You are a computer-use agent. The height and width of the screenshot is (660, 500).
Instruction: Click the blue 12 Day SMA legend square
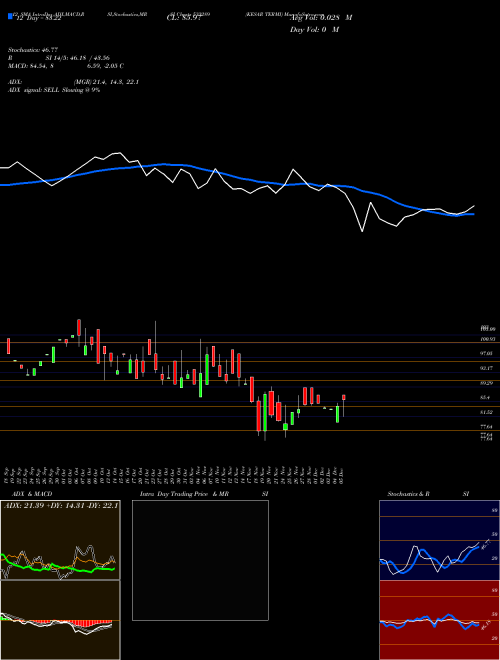point(10,17)
